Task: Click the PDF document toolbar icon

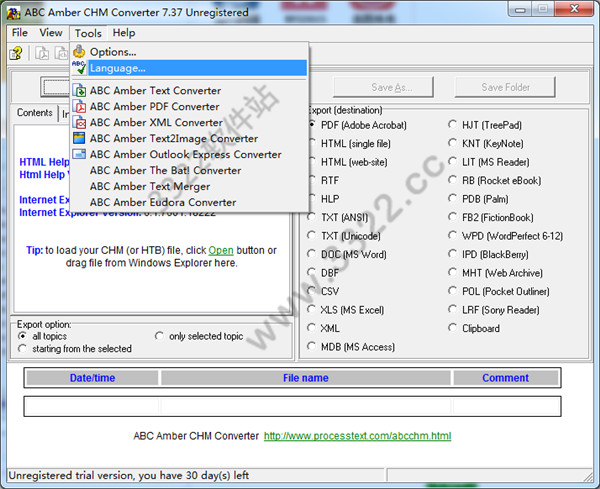Action: [42, 53]
